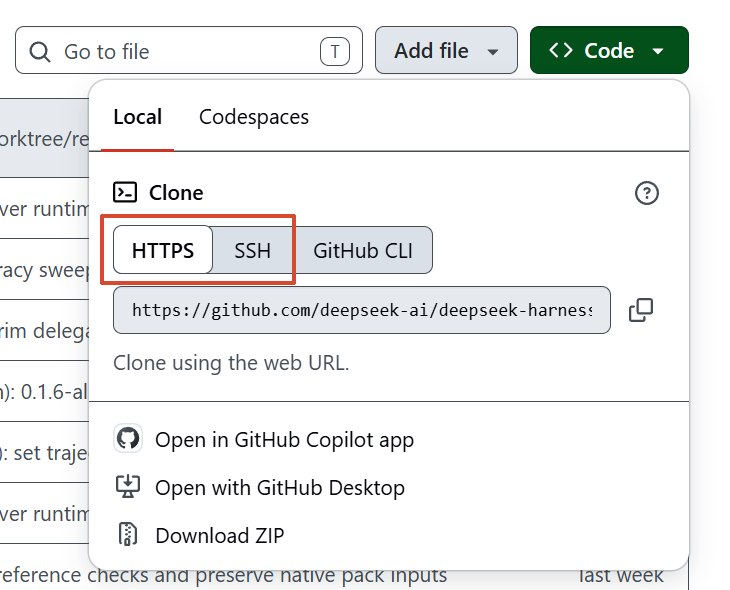Select the GitHub CLI clone option
This screenshot has height=590, width=730.
[x=363, y=251]
